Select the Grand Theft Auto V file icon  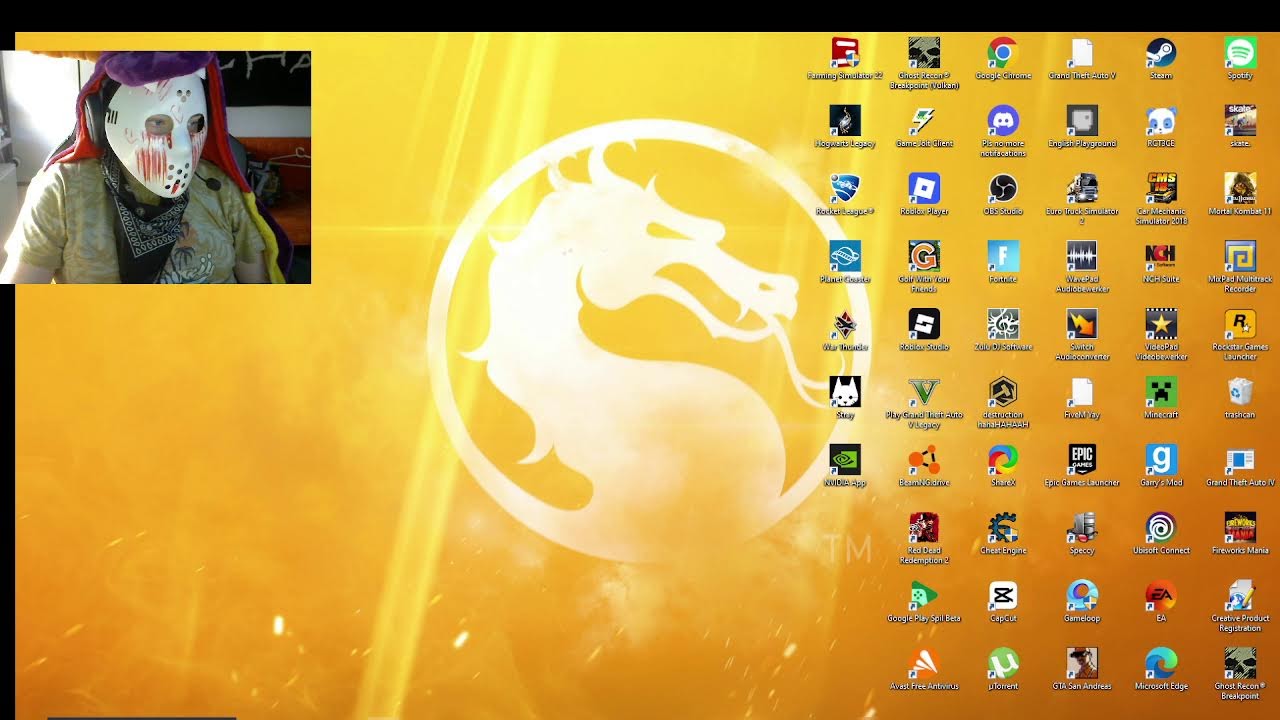tap(1082, 52)
